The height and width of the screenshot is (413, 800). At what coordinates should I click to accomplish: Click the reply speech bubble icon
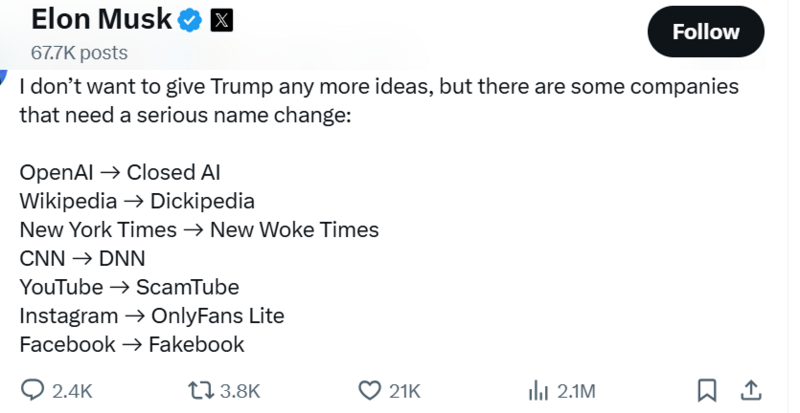[x=33, y=390]
